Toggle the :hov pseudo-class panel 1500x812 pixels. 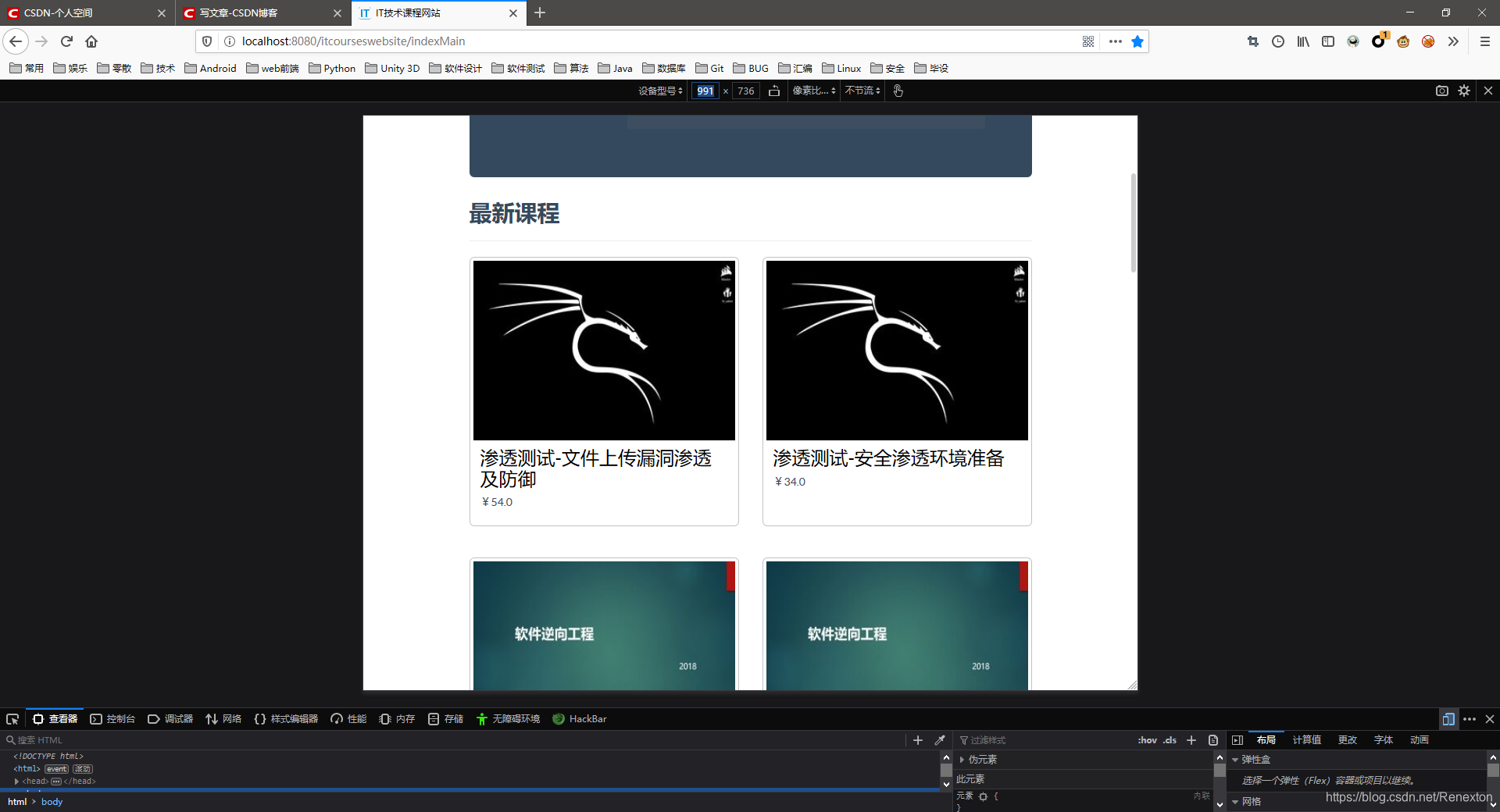(x=1147, y=740)
